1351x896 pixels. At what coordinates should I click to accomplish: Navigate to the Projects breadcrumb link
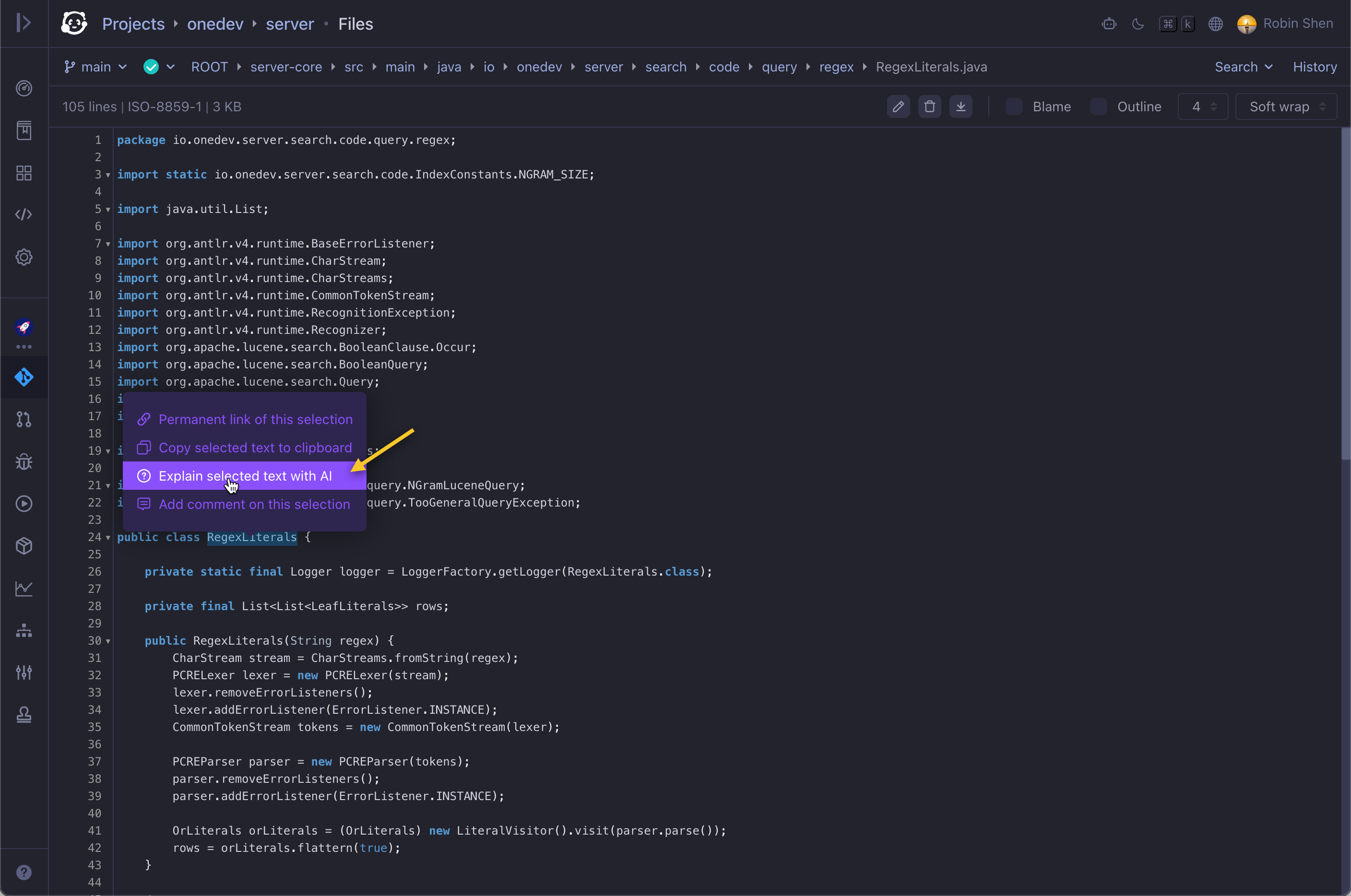pyautogui.click(x=133, y=24)
